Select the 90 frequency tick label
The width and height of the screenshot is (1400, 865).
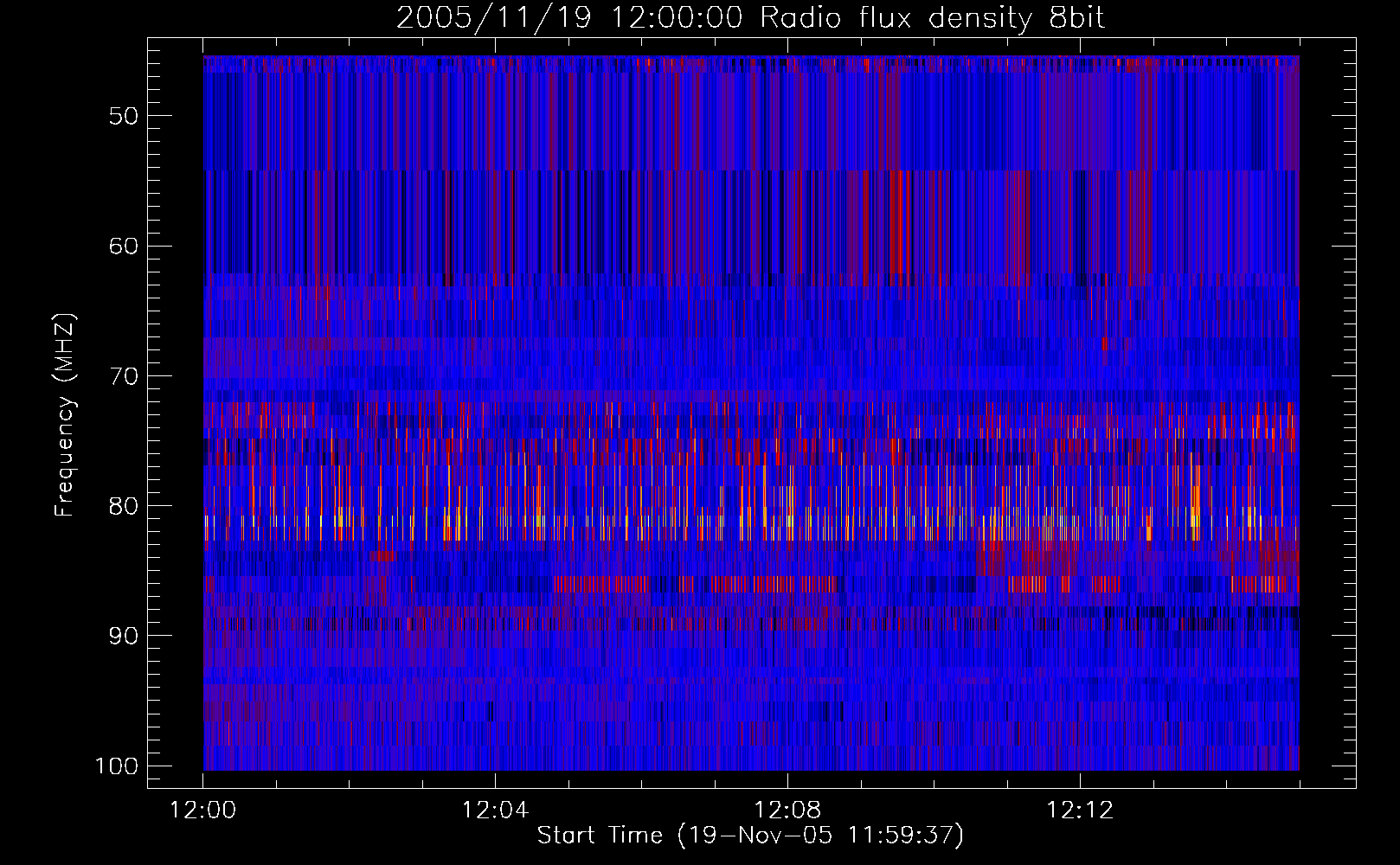[124, 636]
